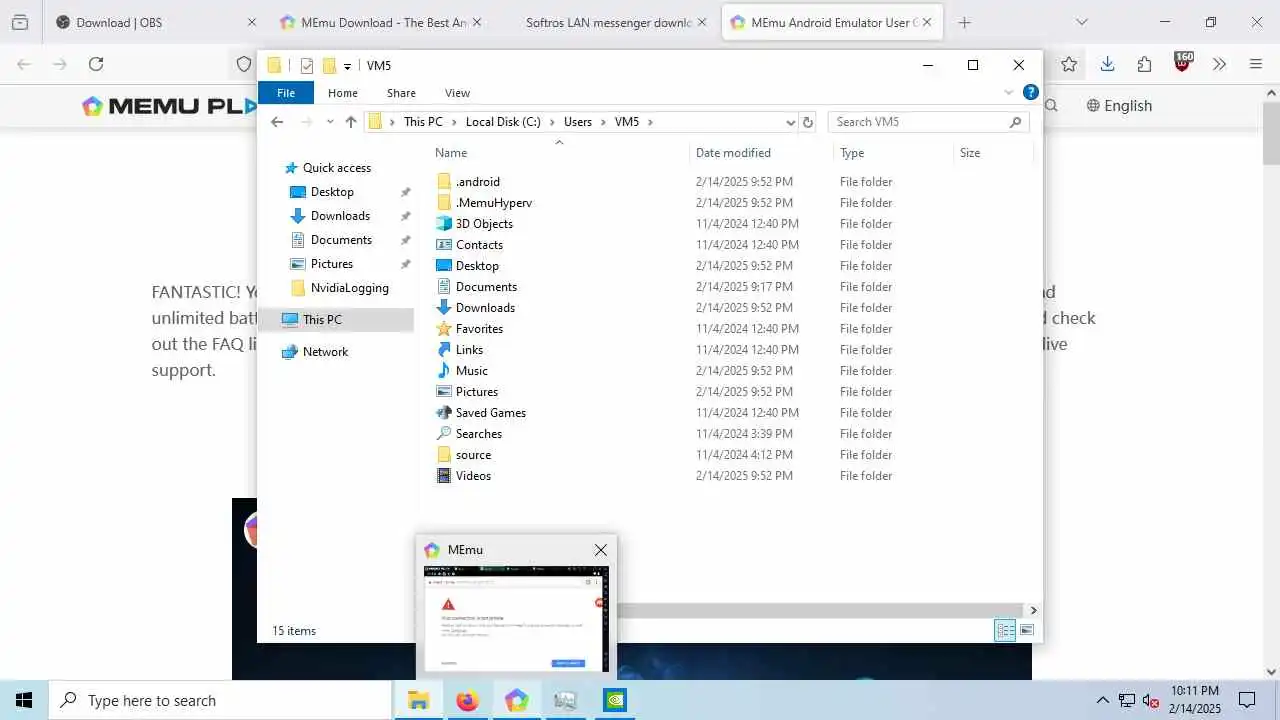Bookmark page with star icon
The width and height of the screenshot is (1280, 720).
[x=1069, y=64]
